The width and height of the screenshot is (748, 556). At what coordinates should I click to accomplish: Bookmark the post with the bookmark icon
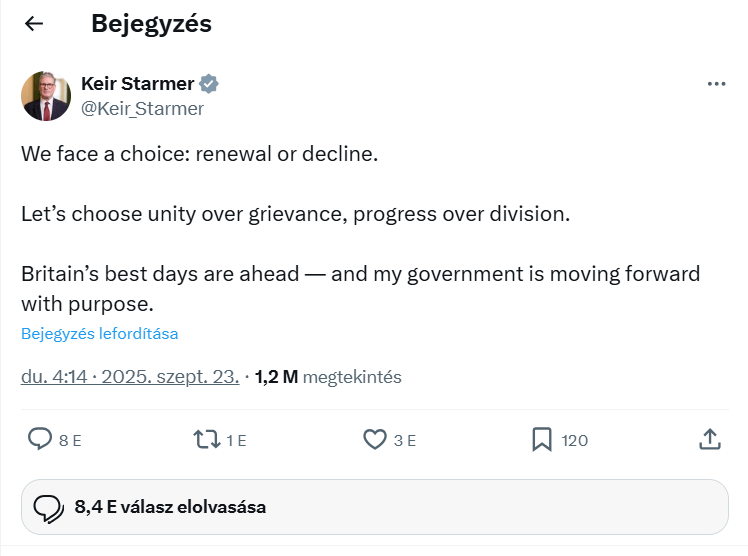pos(542,439)
